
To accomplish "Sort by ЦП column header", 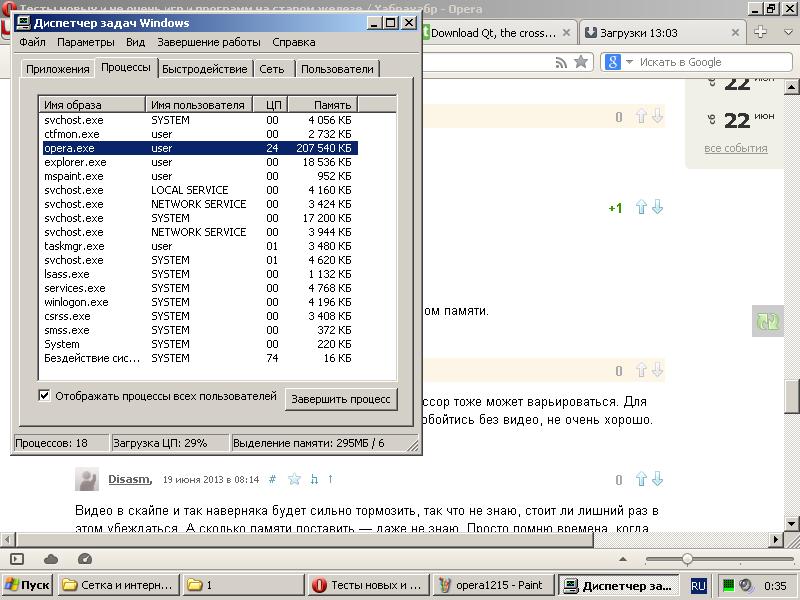I will [x=270, y=105].
